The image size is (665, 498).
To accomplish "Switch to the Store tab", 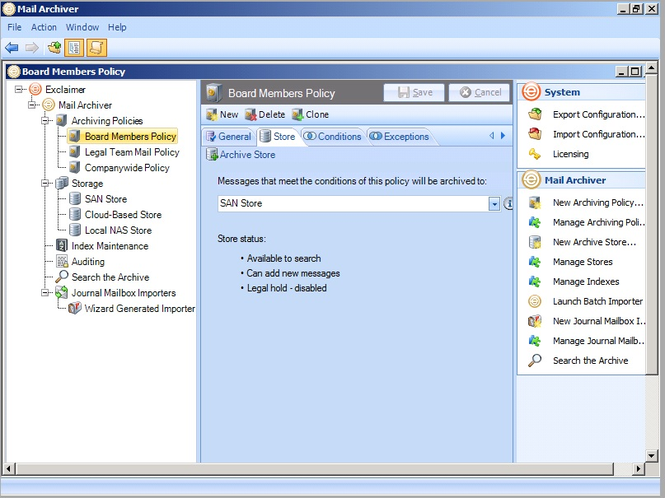I will point(278,137).
